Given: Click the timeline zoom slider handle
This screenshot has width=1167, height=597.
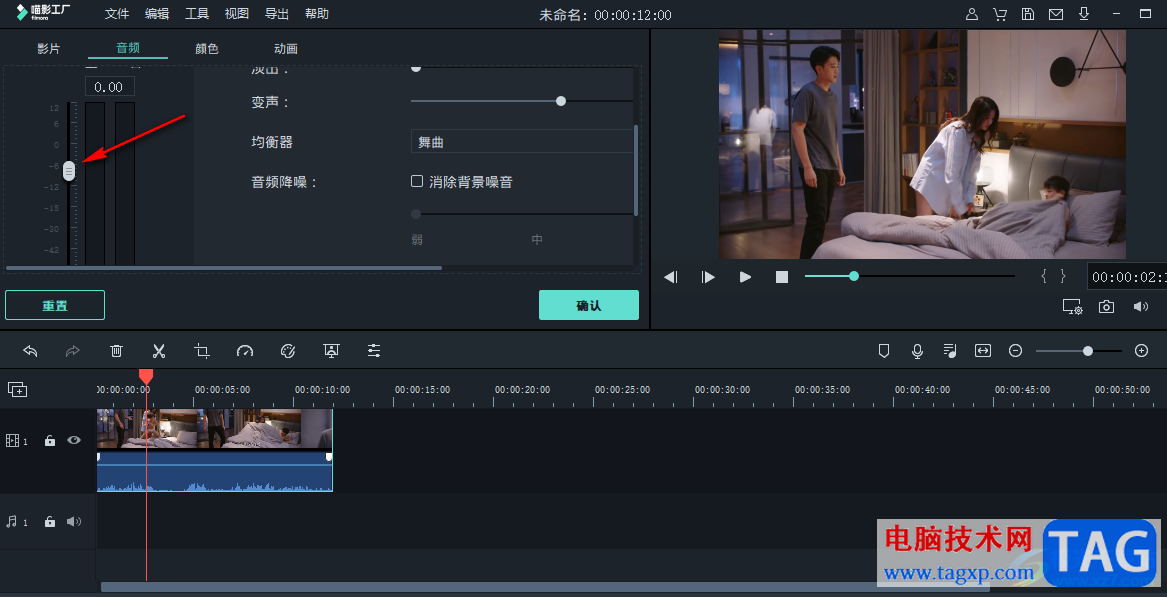Looking at the screenshot, I should click(1088, 351).
